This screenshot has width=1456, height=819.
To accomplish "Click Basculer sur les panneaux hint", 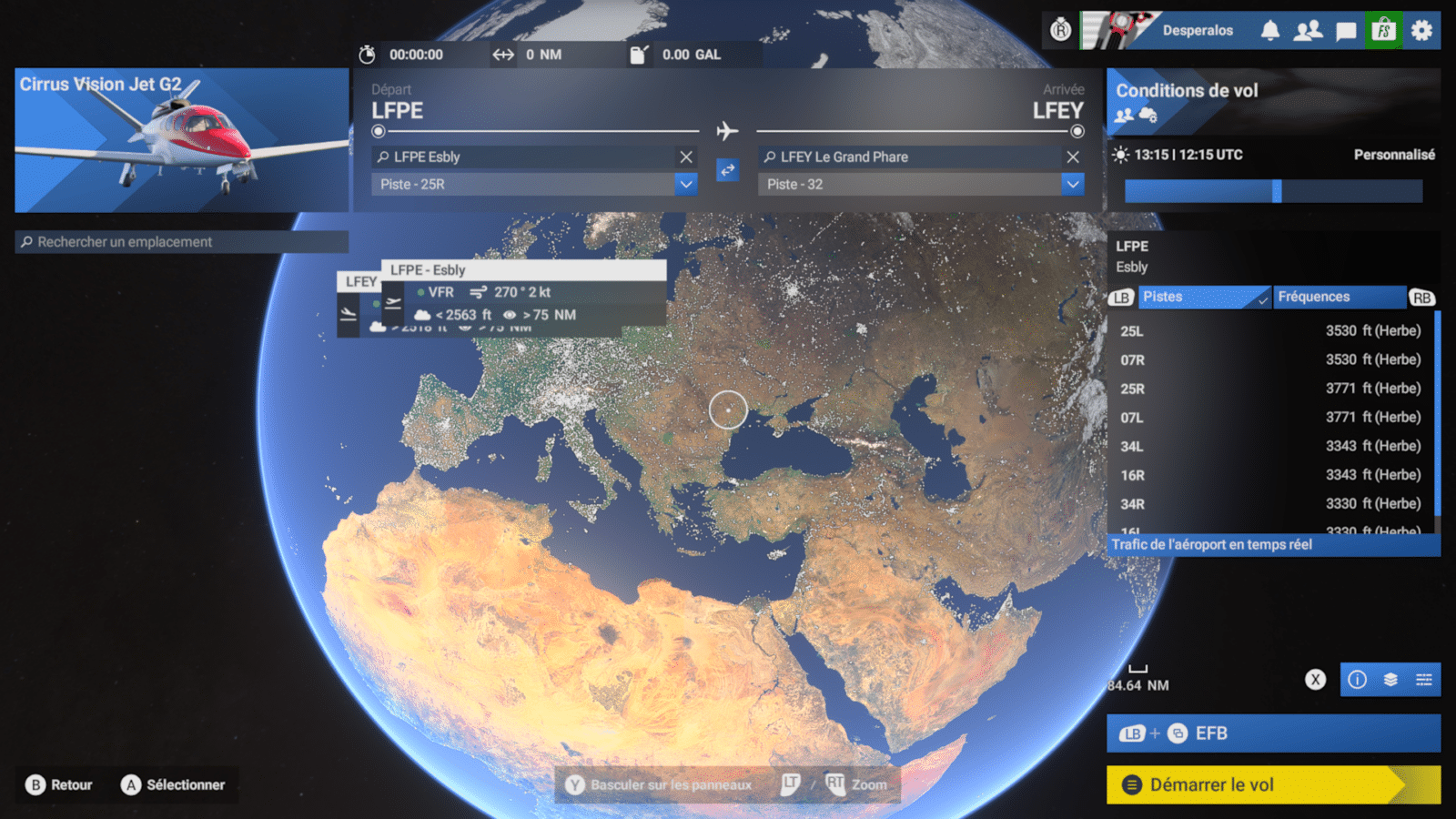I will pos(659,784).
